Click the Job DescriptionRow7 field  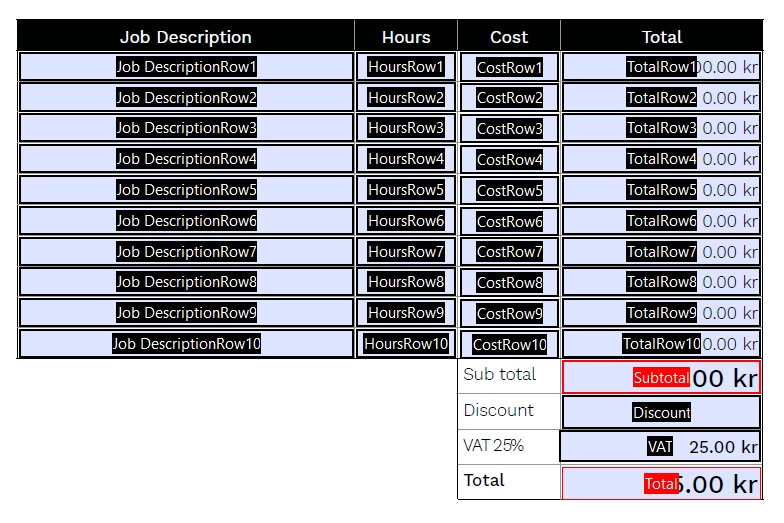tap(186, 252)
